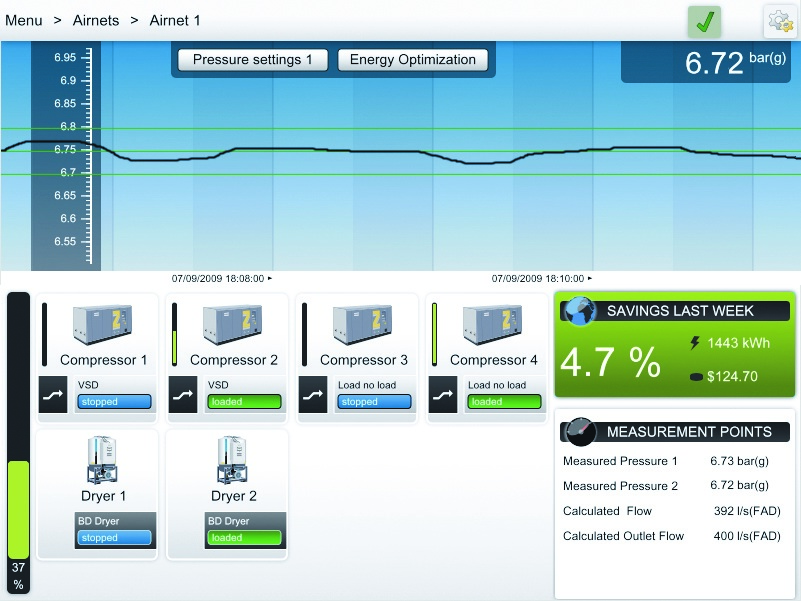801x601 pixels.
Task: Select the Compressor 3 machine image
Action: point(363,324)
